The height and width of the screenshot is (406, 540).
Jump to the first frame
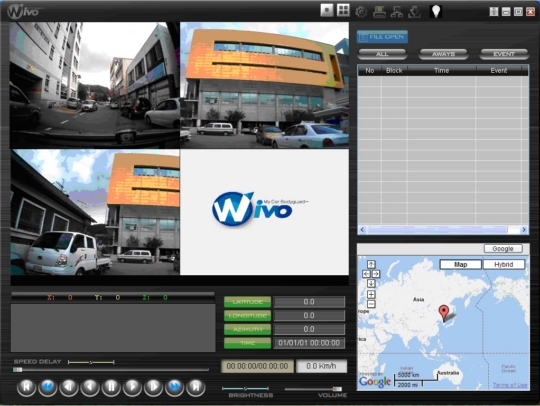click(x=26, y=387)
